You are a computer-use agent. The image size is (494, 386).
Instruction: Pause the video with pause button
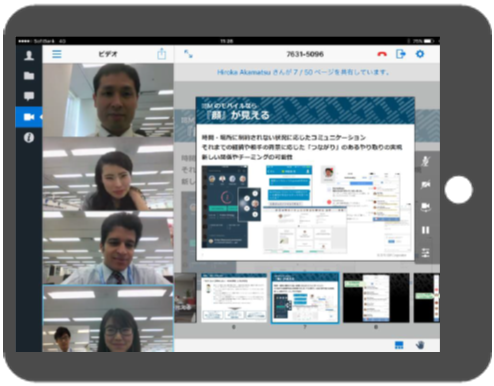(425, 230)
